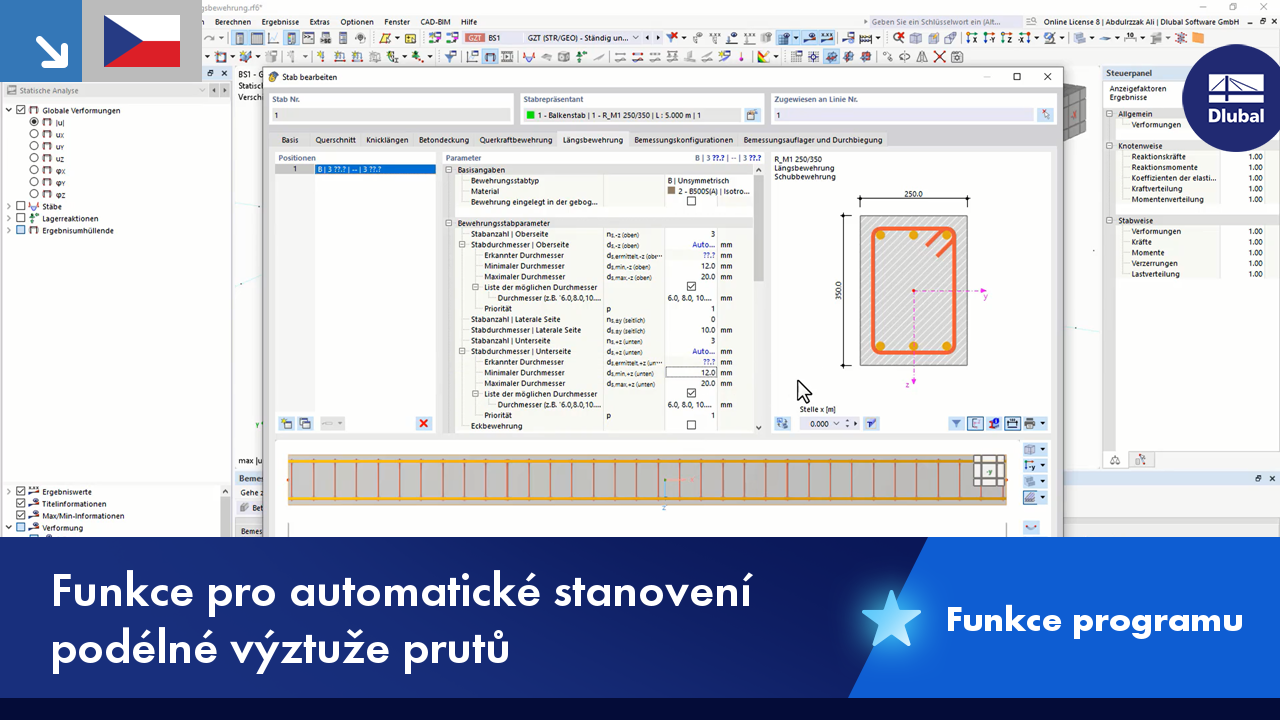Click the bottom-right icon below beam preview toolbar
Screen dimensions: 1280x720
point(1032,527)
